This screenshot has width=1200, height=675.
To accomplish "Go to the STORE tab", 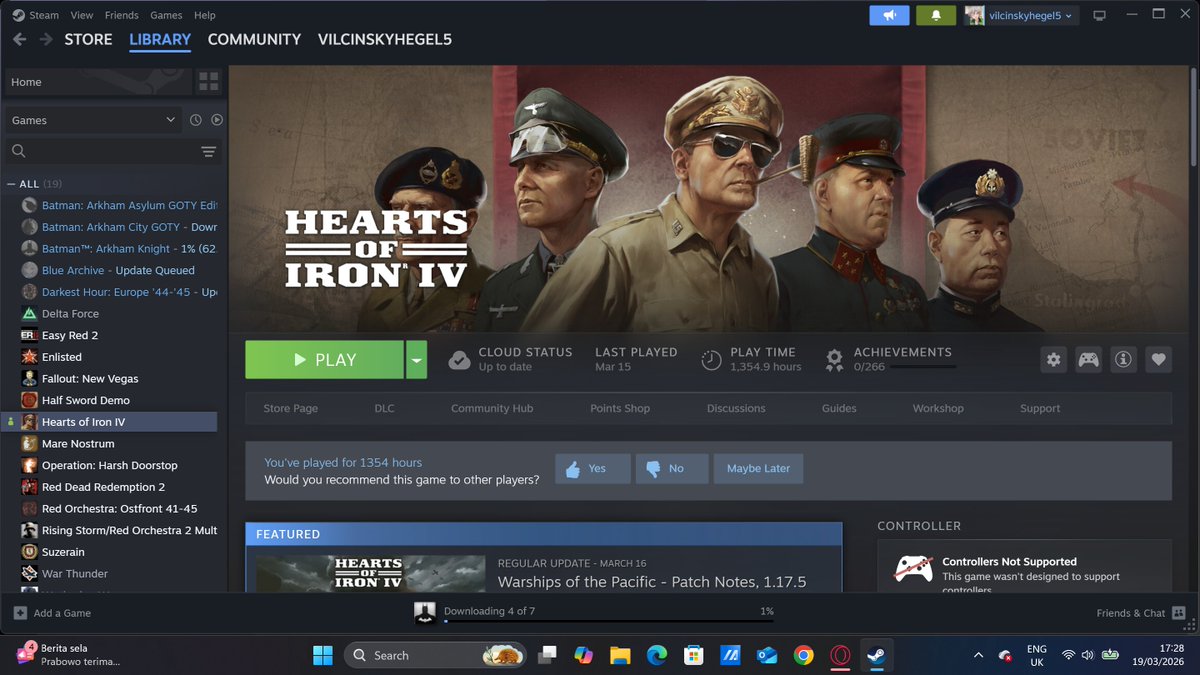I will (88, 39).
